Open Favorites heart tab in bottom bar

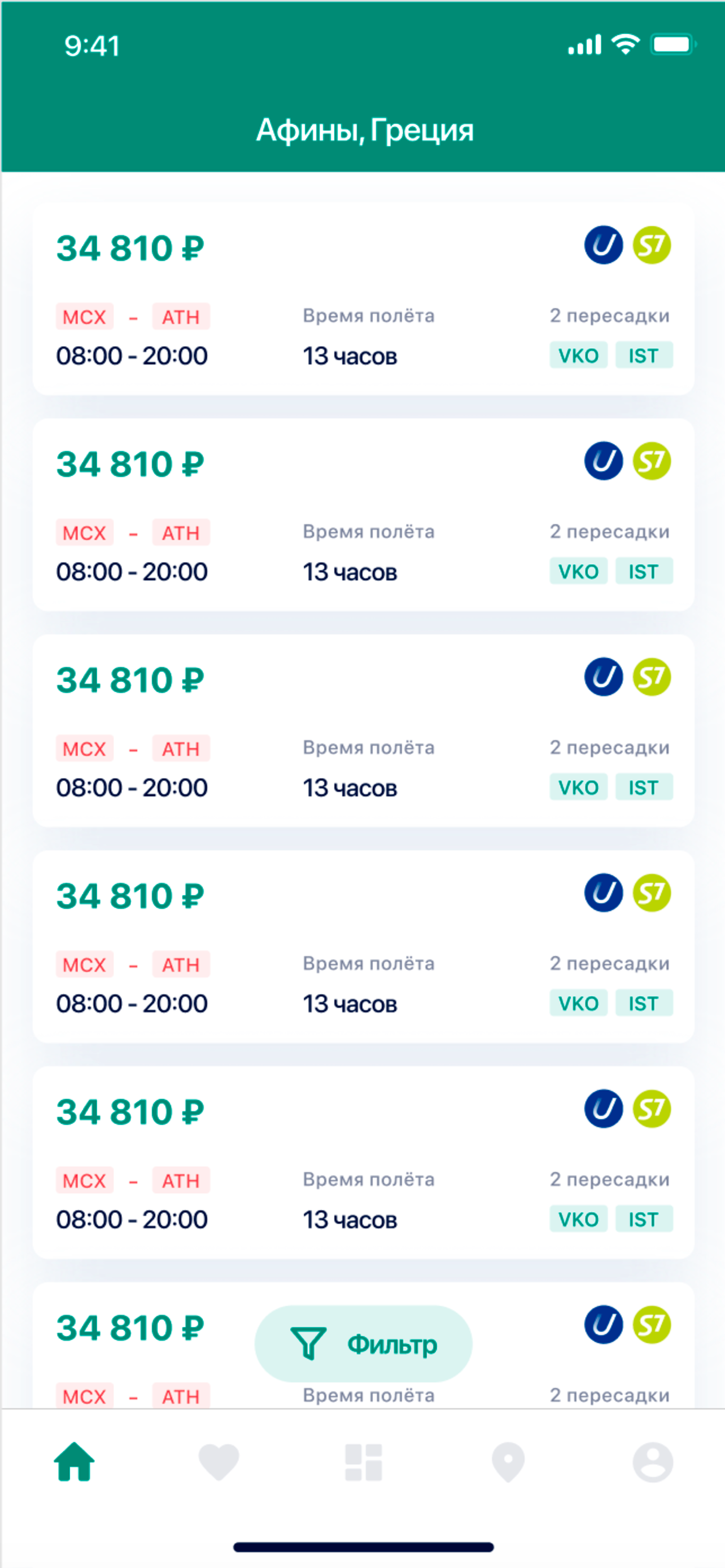219,1461
